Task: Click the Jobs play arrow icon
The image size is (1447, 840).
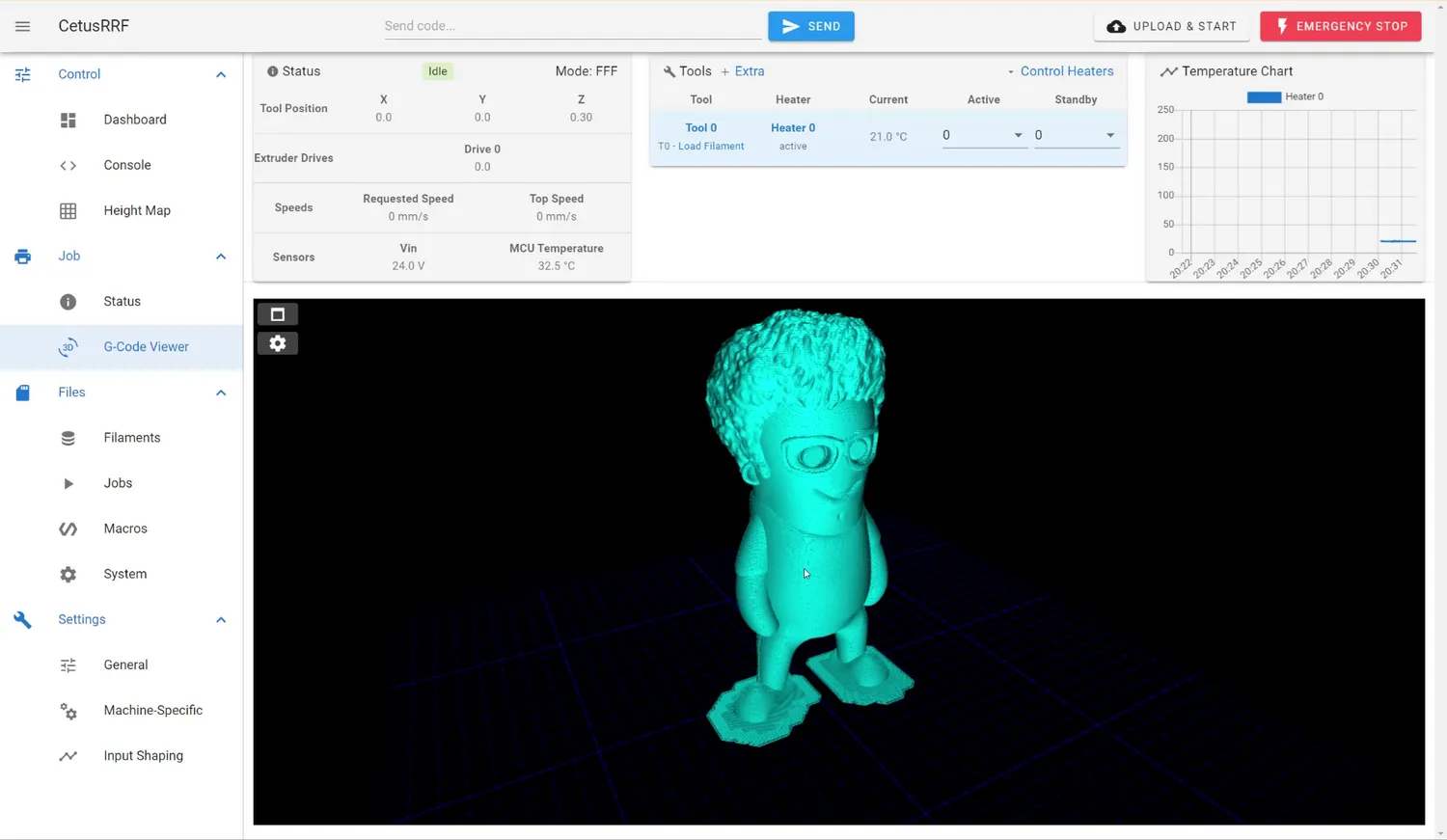Action: pyautogui.click(x=68, y=483)
